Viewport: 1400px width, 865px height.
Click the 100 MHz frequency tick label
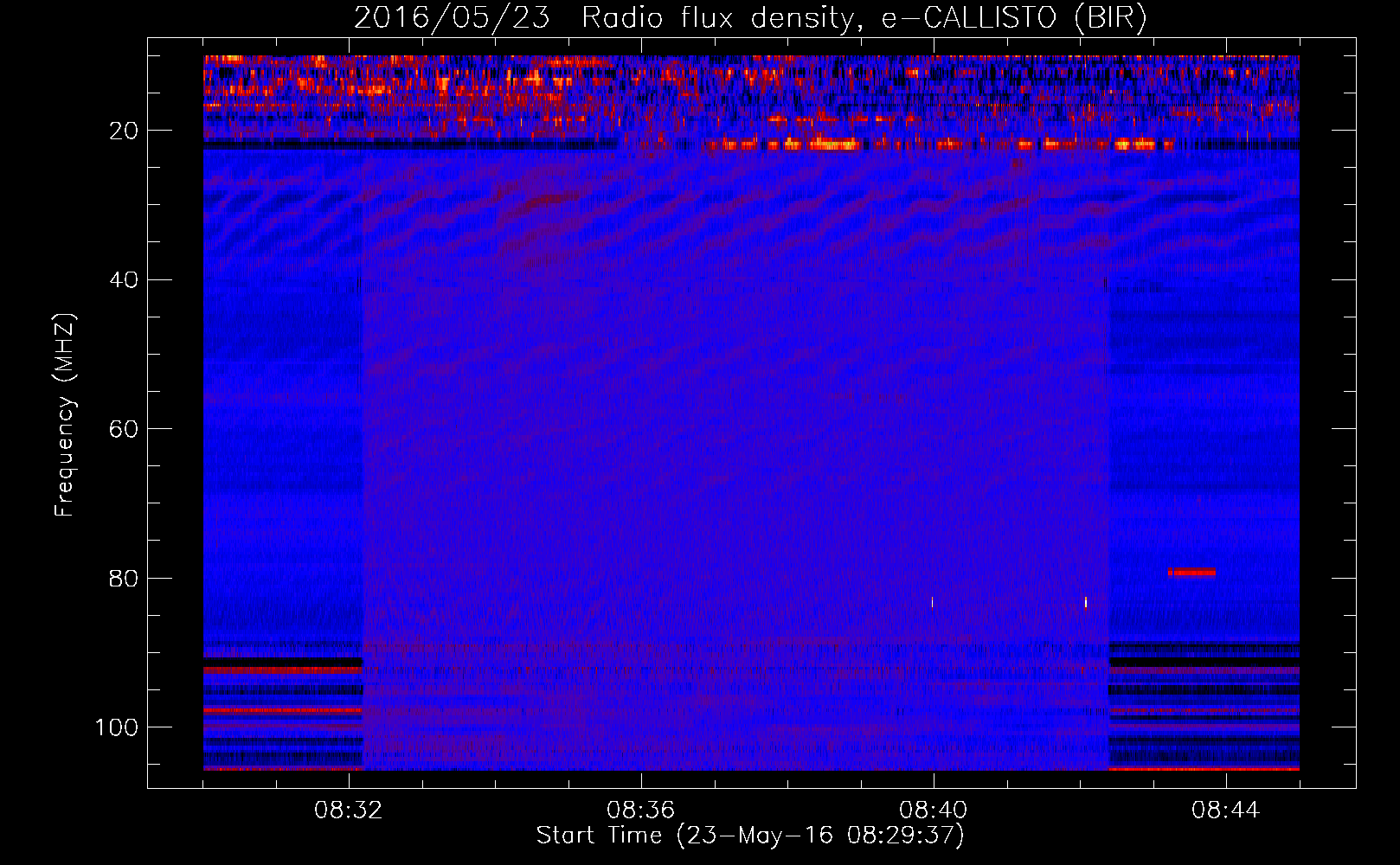point(117,727)
